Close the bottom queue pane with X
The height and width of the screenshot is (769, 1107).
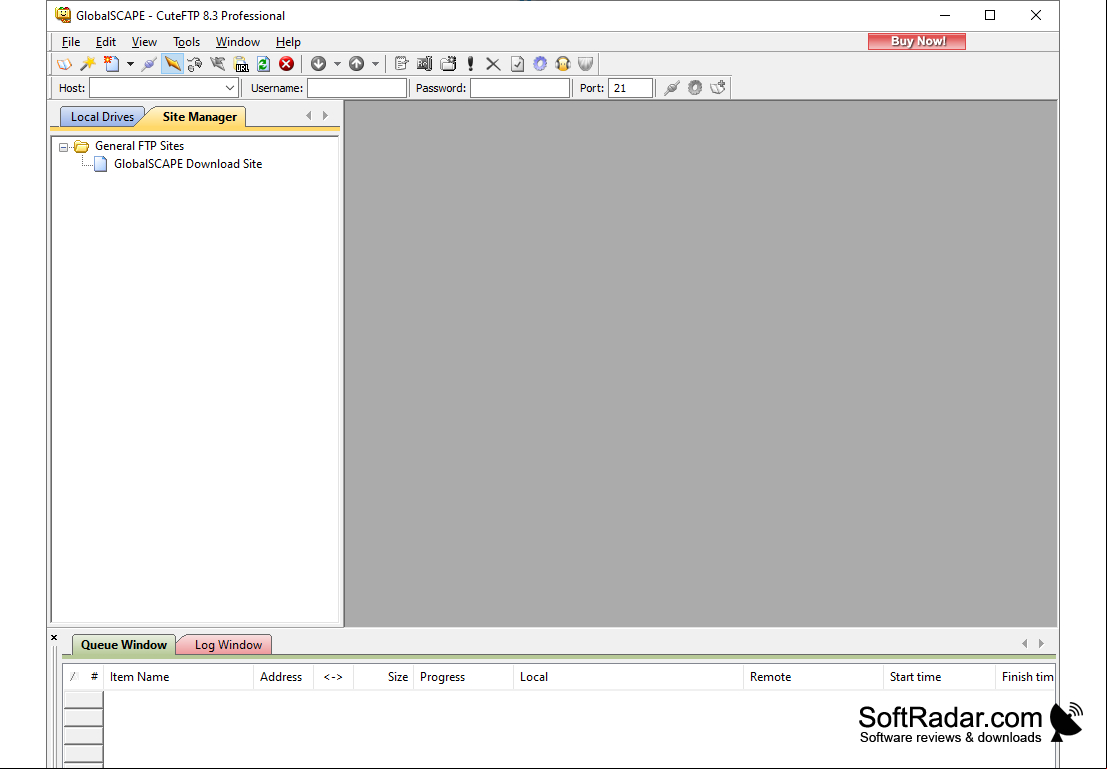(54, 638)
